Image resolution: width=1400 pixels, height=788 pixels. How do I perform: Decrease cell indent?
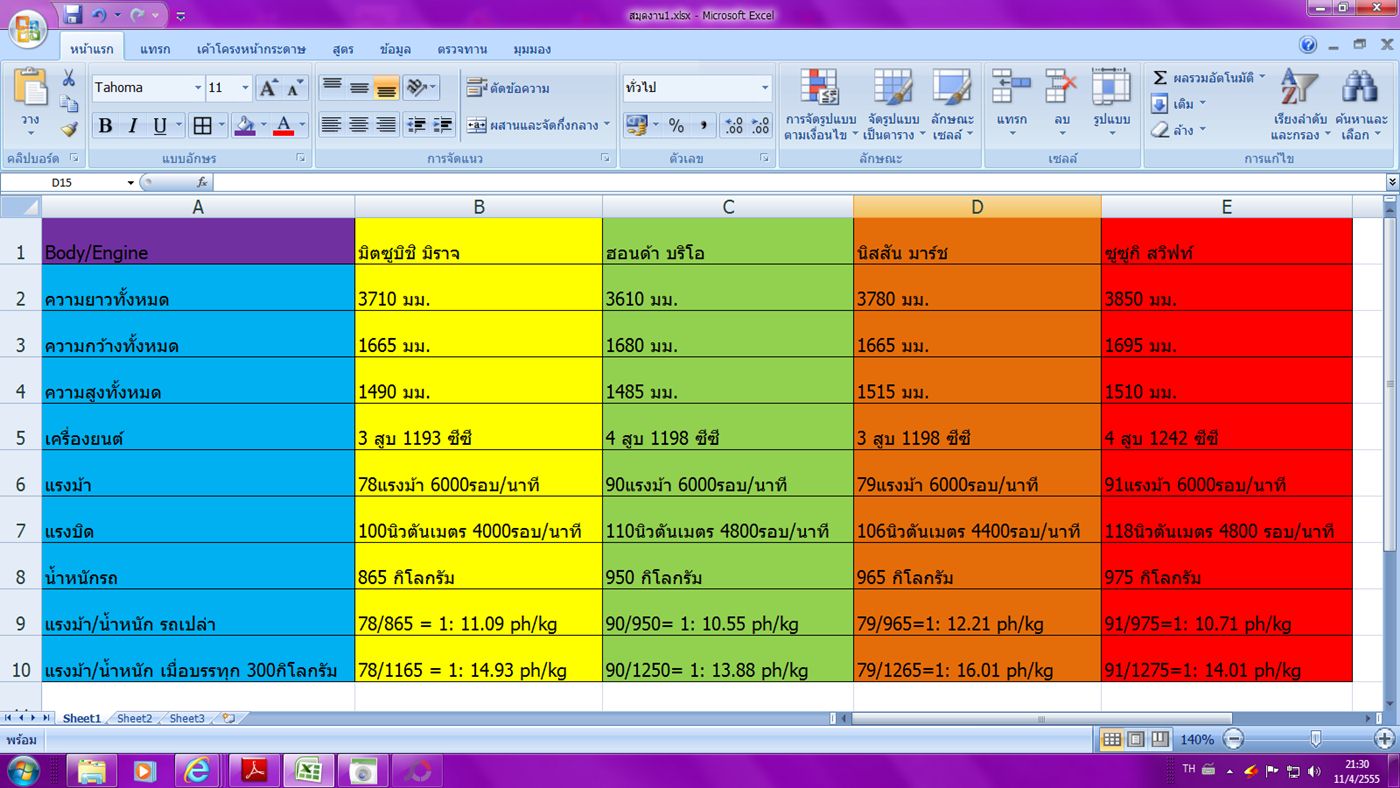[x=418, y=126]
